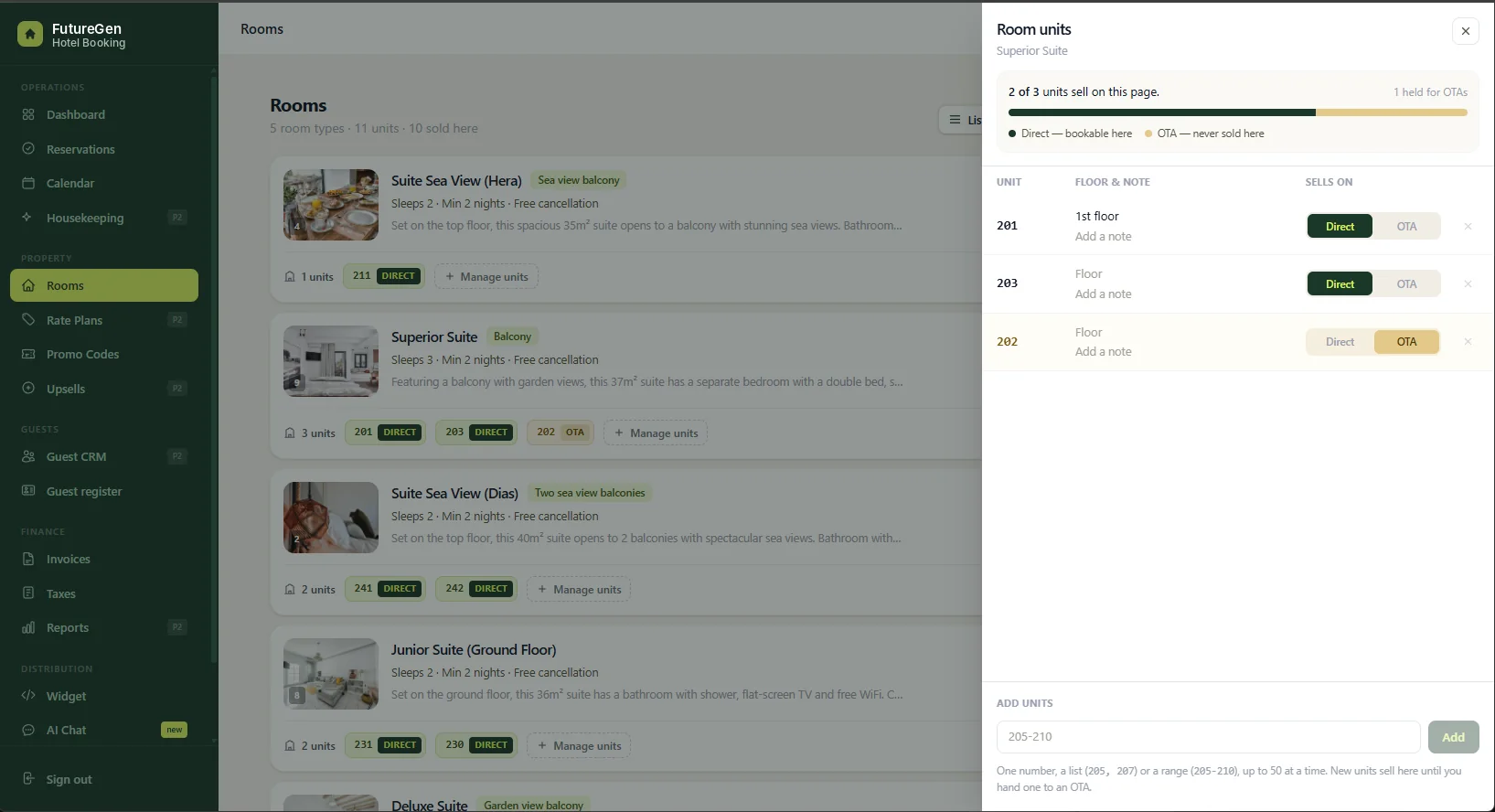This screenshot has height=812, width=1495.
Task: Click Manage units for Superior Suite
Action: pos(656,433)
